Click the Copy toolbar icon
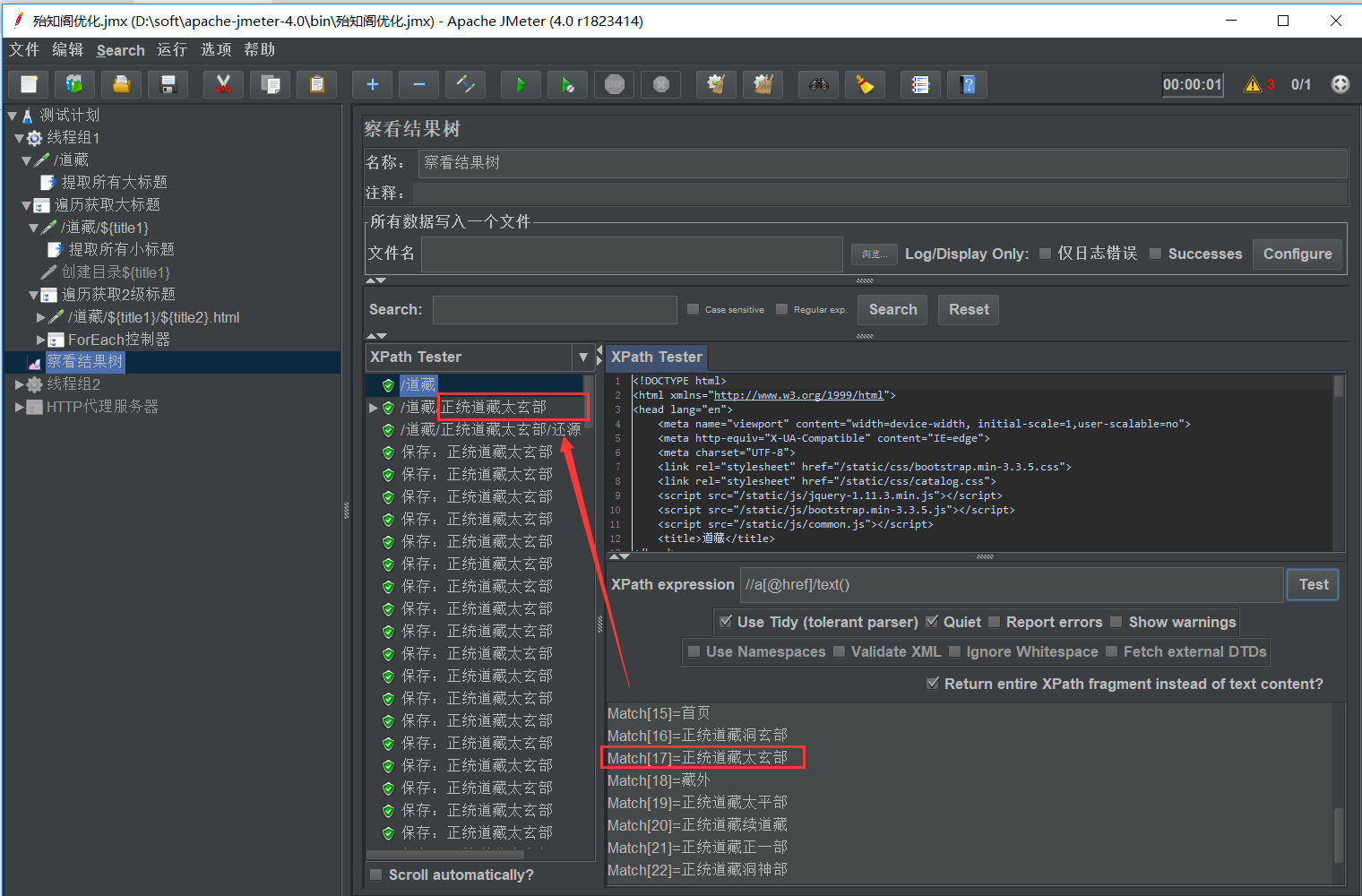Screen dimensions: 1362x896 pos(270,84)
